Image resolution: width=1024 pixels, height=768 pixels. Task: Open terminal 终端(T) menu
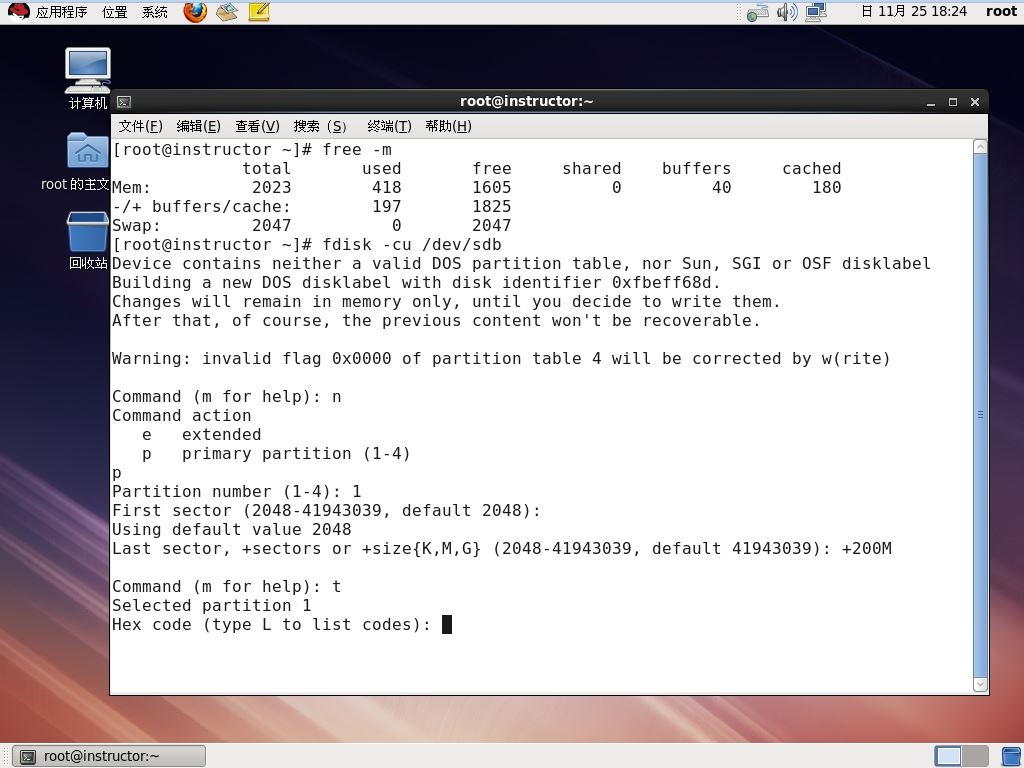coord(389,126)
